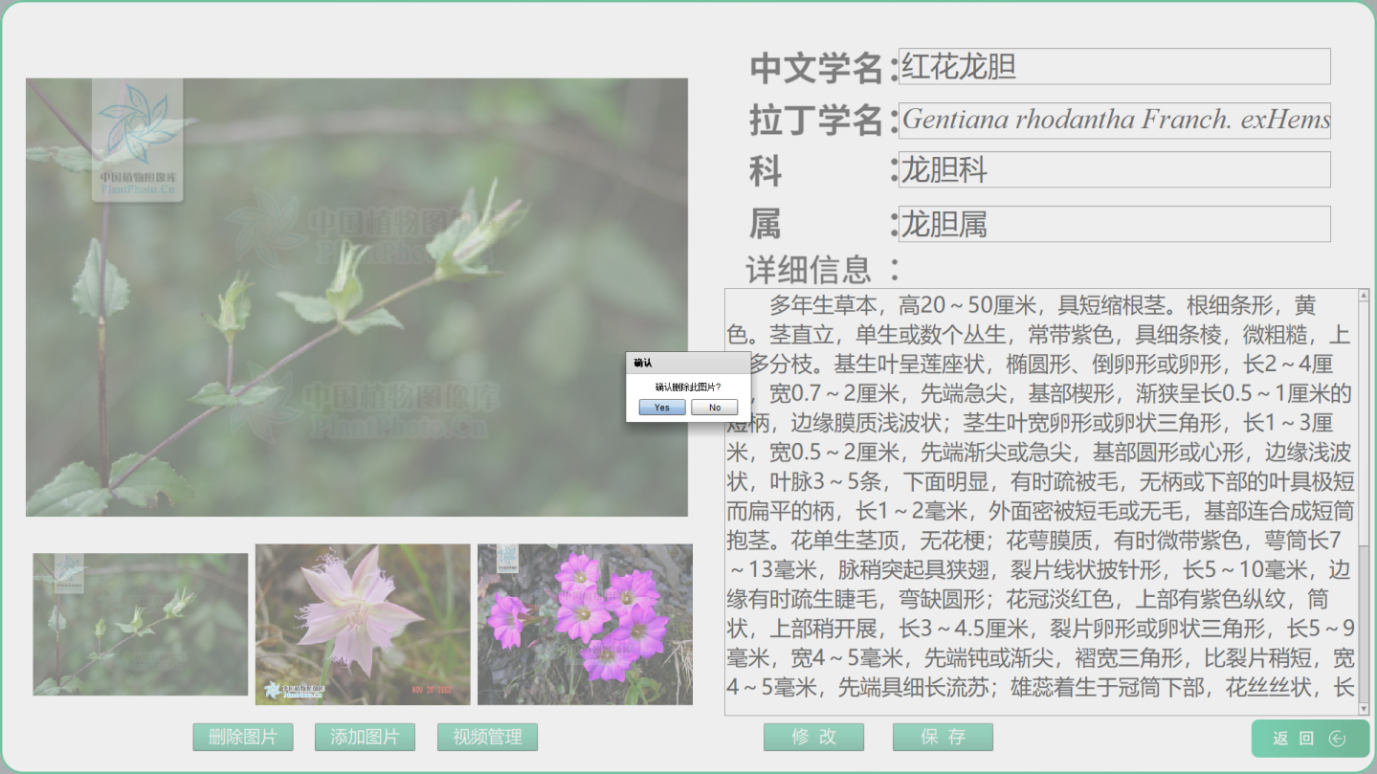
Task: Click the 保存 save button
Action: 942,737
